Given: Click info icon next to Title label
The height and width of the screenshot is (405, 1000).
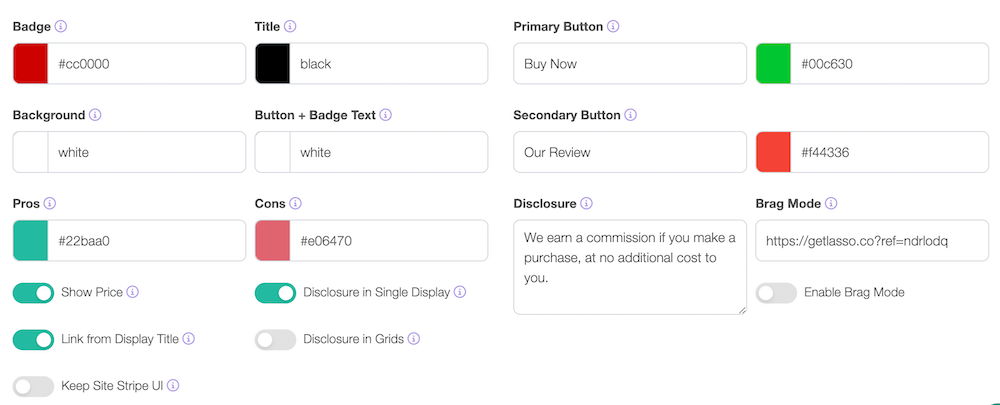Looking at the screenshot, I should [x=290, y=27].
